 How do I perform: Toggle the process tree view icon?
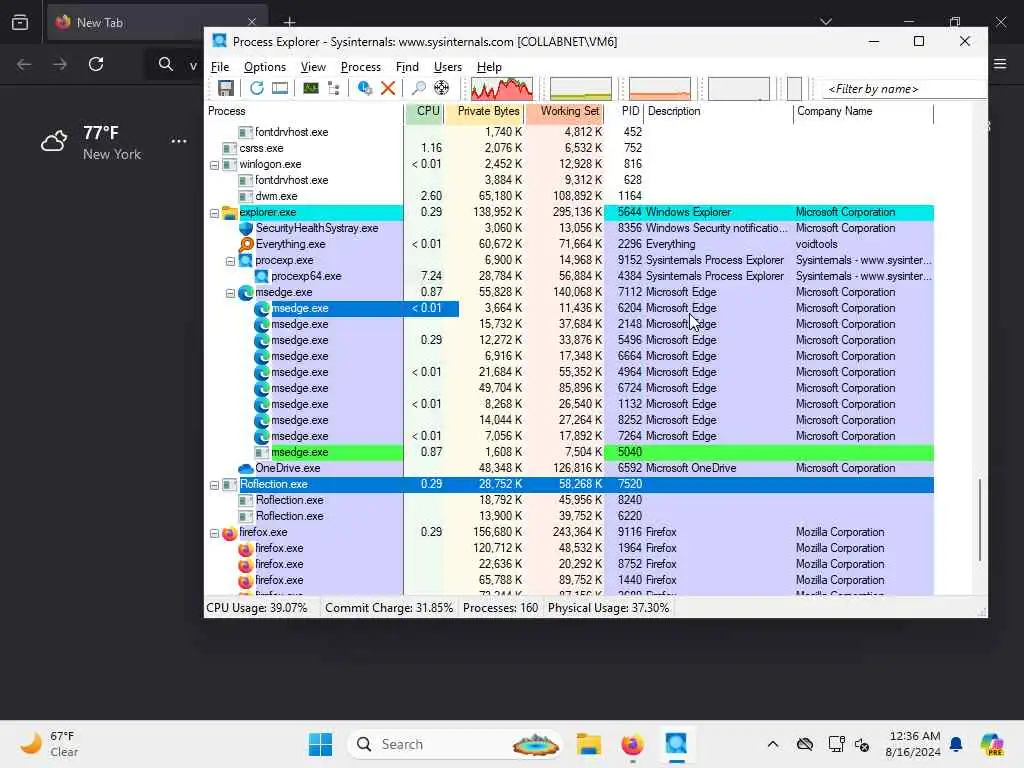334,88
